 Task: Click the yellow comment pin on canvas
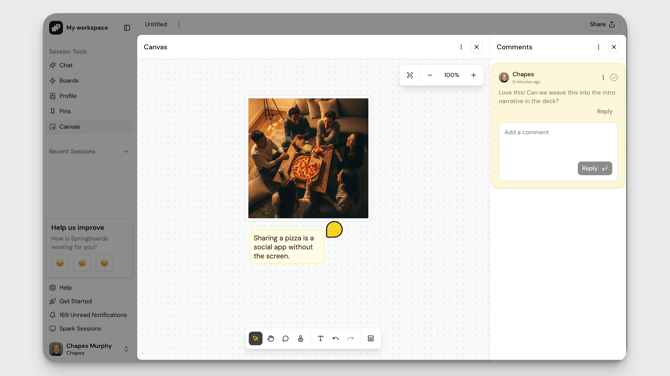334,229
